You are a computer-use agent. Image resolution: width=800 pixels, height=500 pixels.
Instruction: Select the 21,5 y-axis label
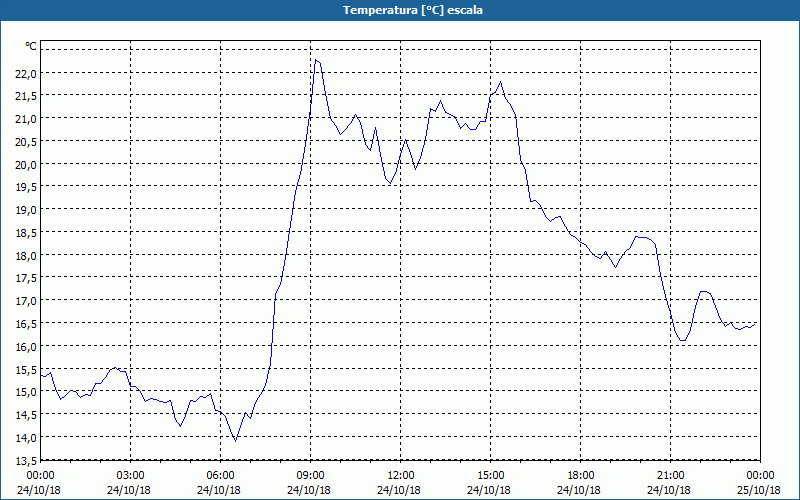(27, 96)
